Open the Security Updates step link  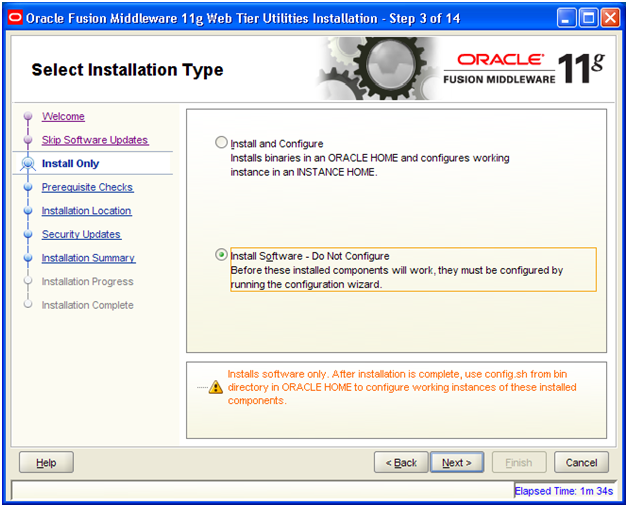(x=81, y=234)
